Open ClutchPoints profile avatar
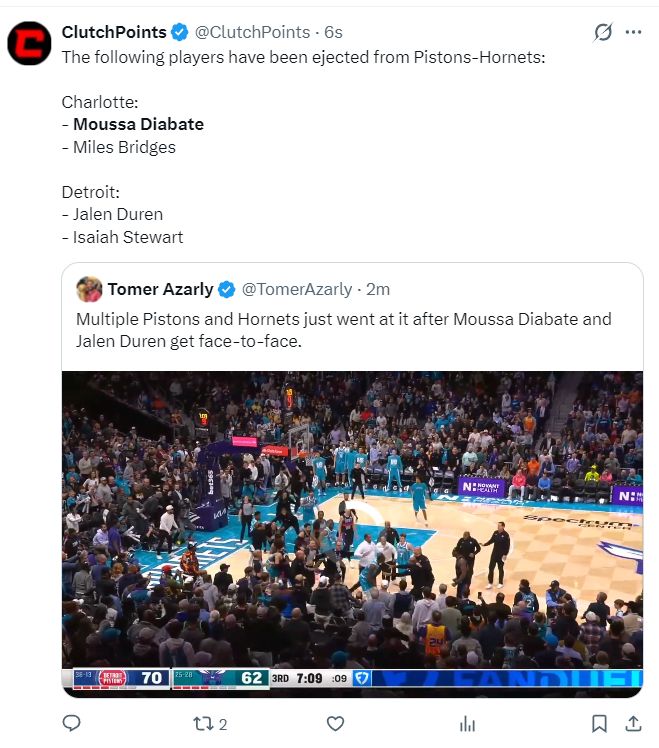The height and width of the screenshot is (748, 659). click(x=29, y=43)
